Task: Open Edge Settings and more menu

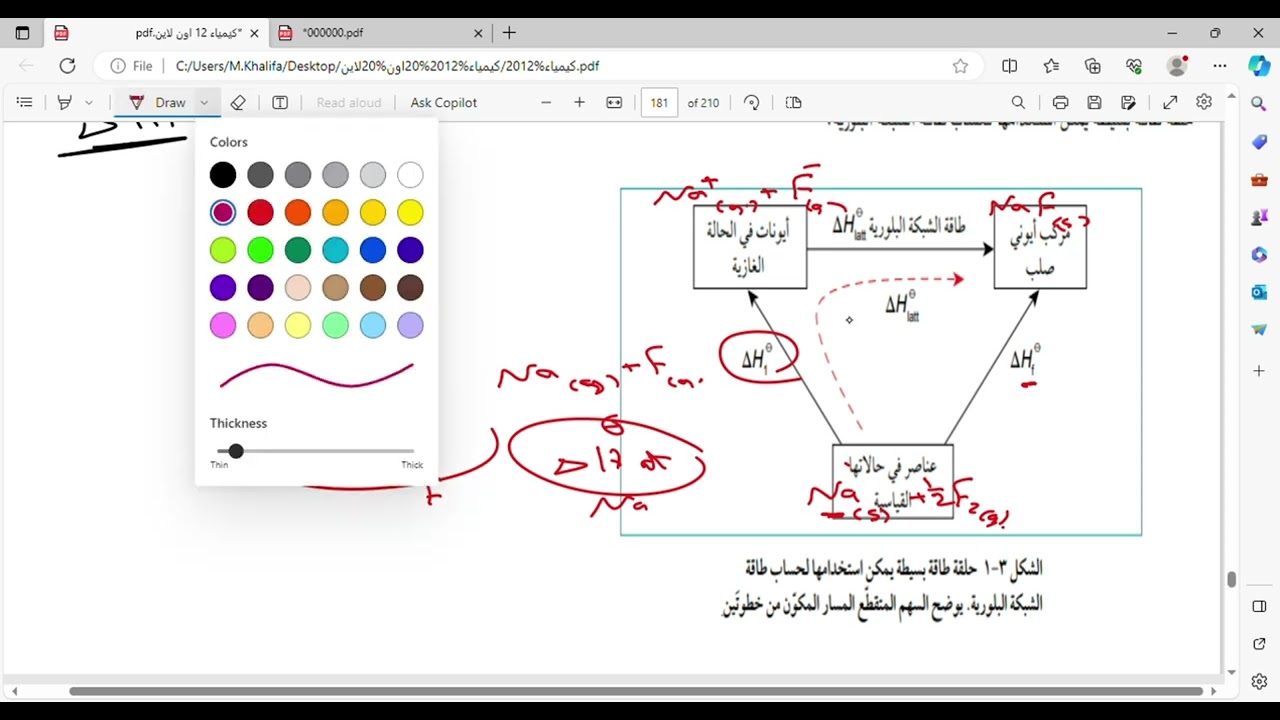Action: pyautogui.click(x=1220, y=66)
